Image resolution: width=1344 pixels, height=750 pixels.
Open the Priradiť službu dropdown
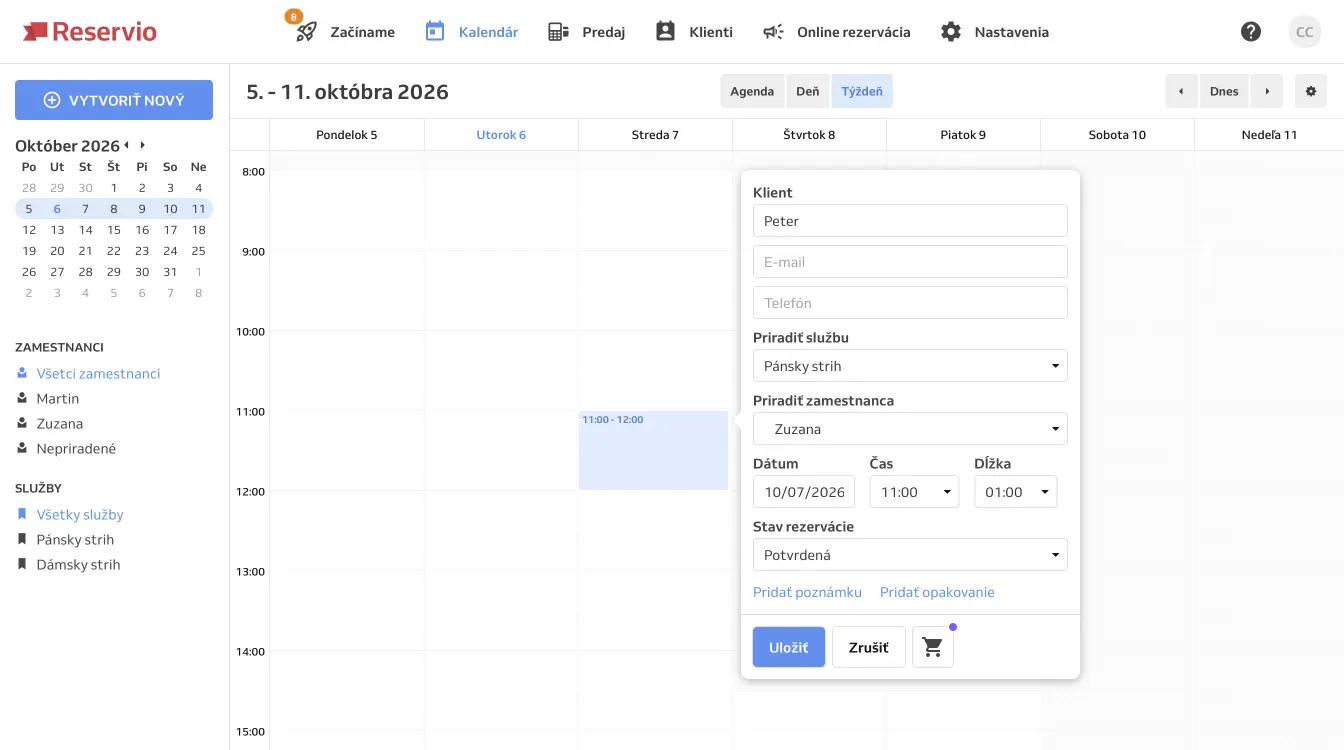click(x=910, y=366)
